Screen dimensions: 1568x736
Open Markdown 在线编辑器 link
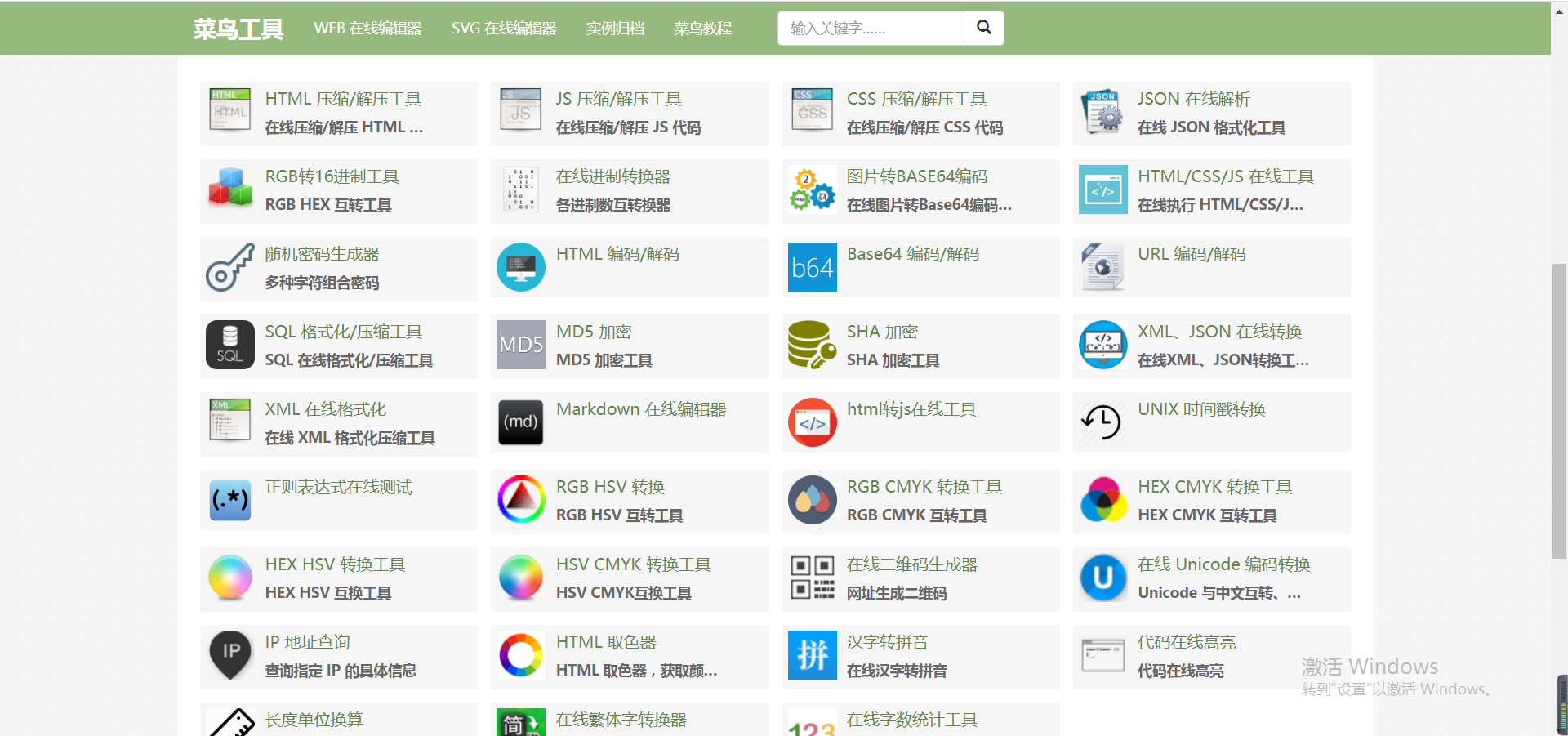point(641,409)
